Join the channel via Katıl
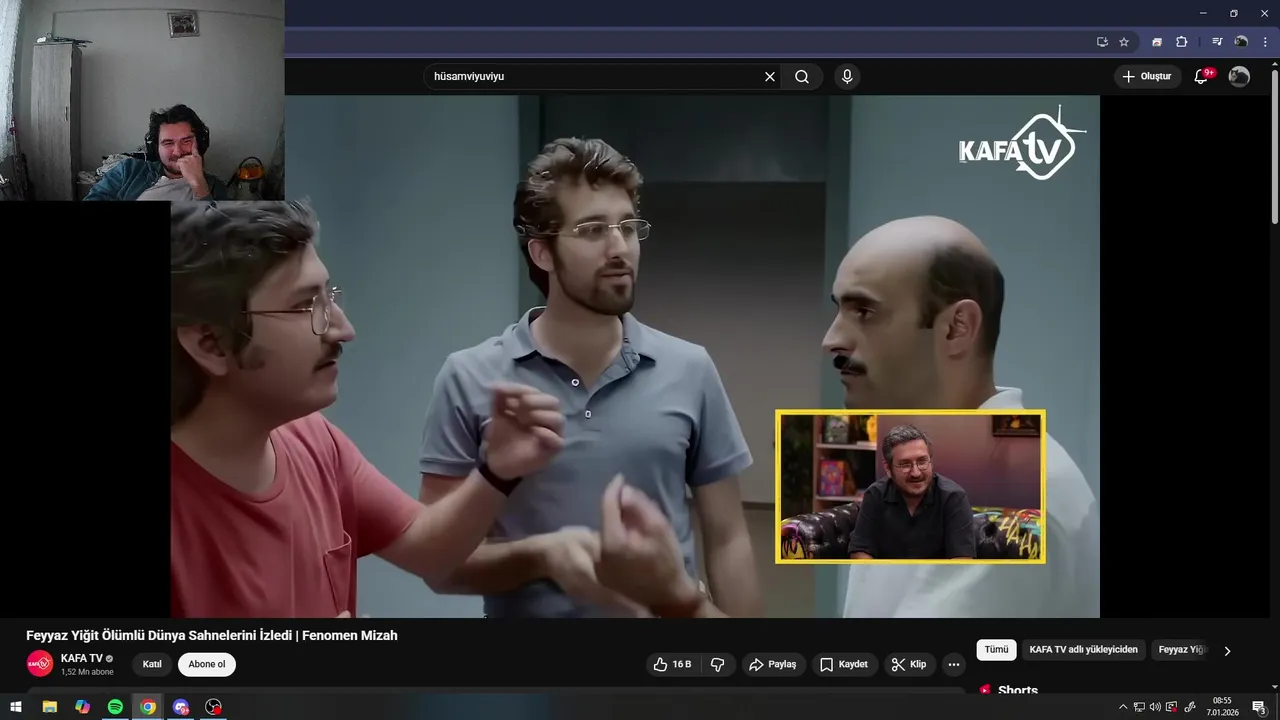The image size is (1280, 720). tap(152, 664)
